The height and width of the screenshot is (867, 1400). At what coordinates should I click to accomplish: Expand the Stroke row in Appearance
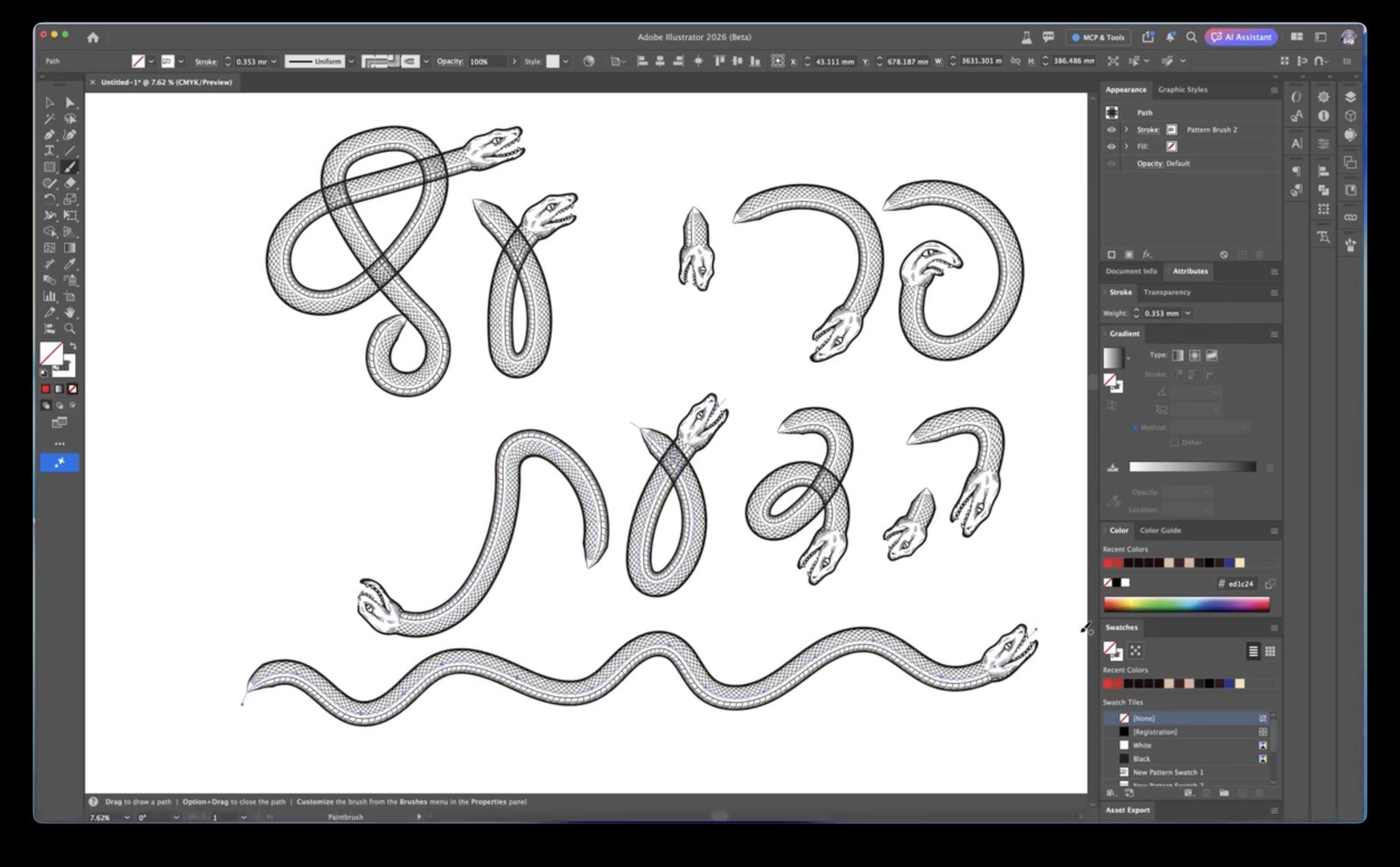(1126, 129)
